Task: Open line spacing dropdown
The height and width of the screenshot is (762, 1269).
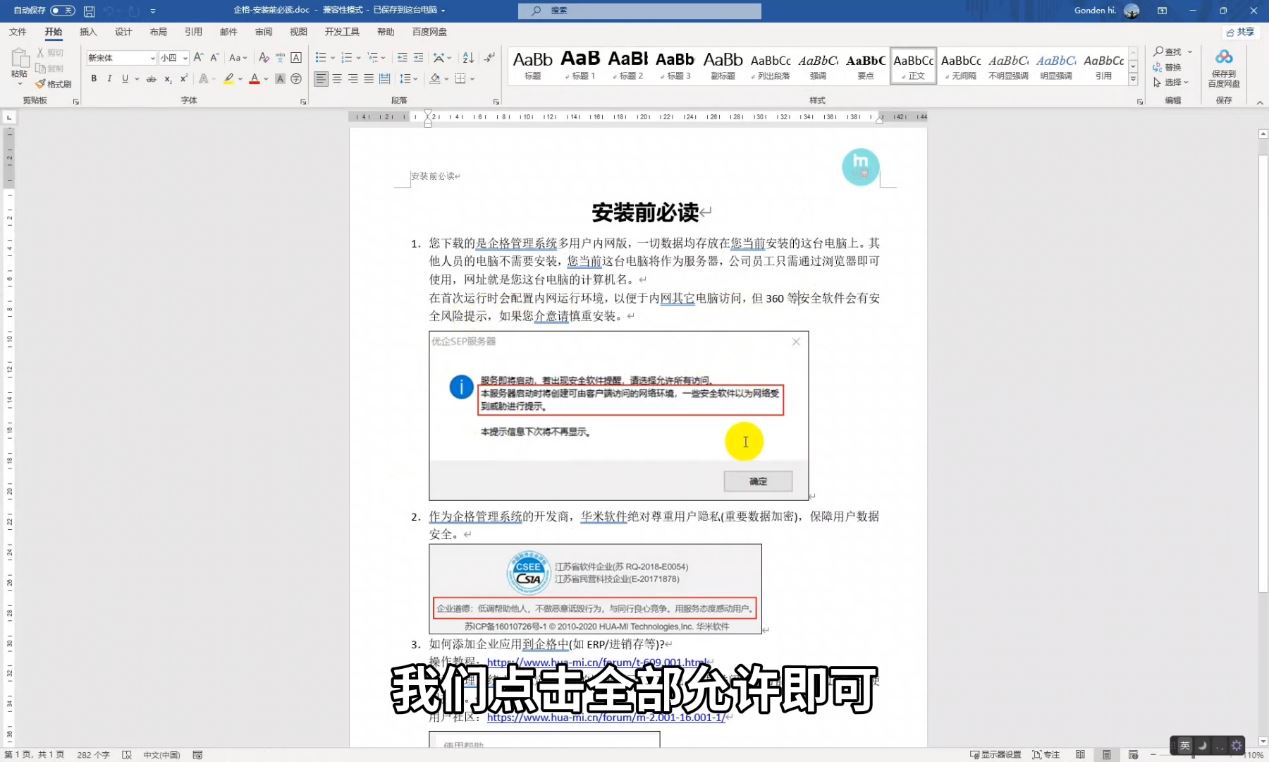Action: [x=414, y=78]
